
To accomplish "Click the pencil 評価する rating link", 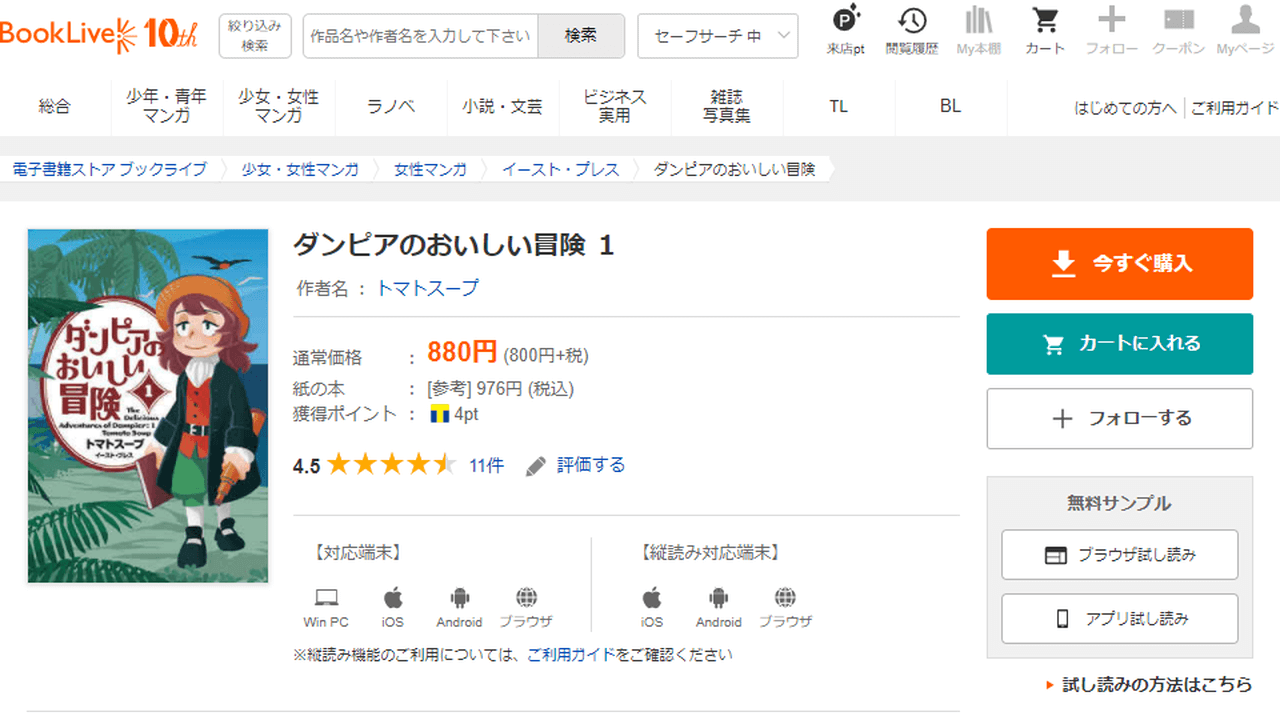I will 576,465.
